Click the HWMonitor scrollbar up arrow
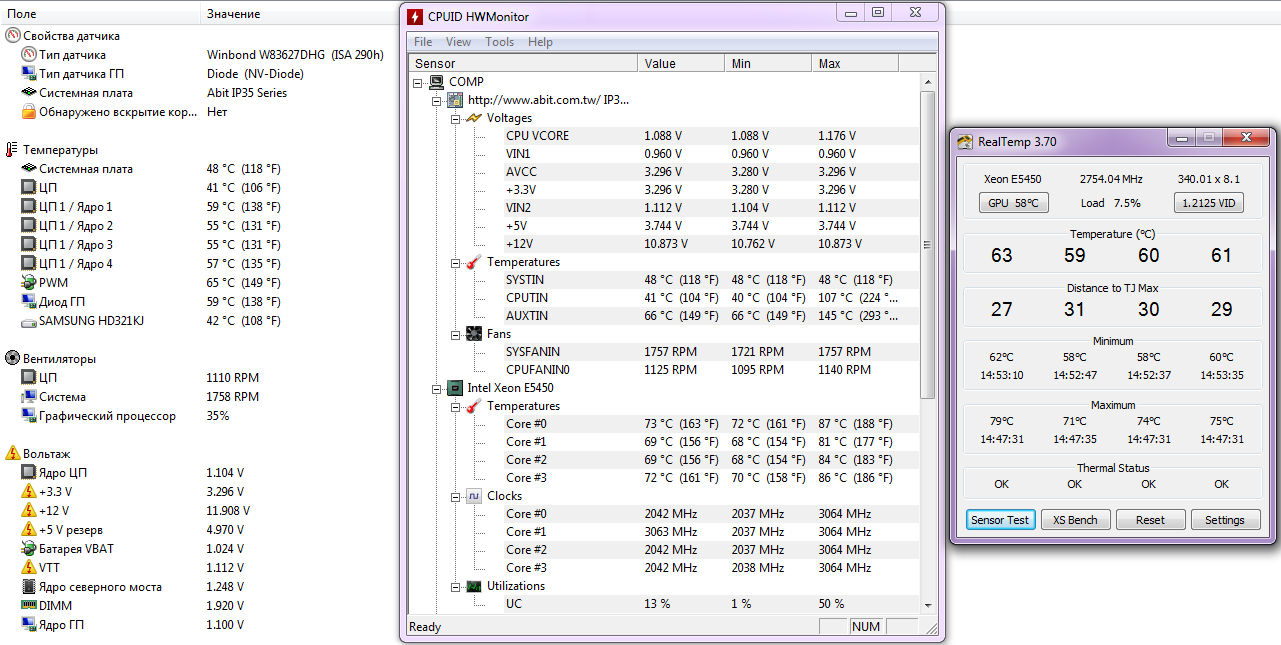 (x=927, y=81)
